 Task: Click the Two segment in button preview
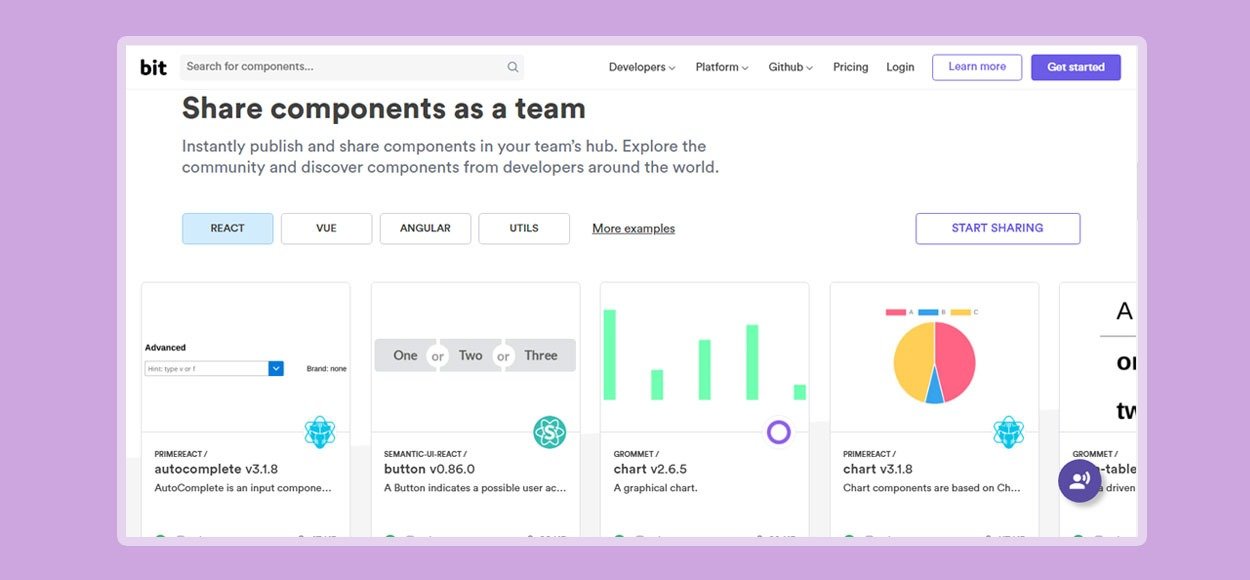pos(470,356)
